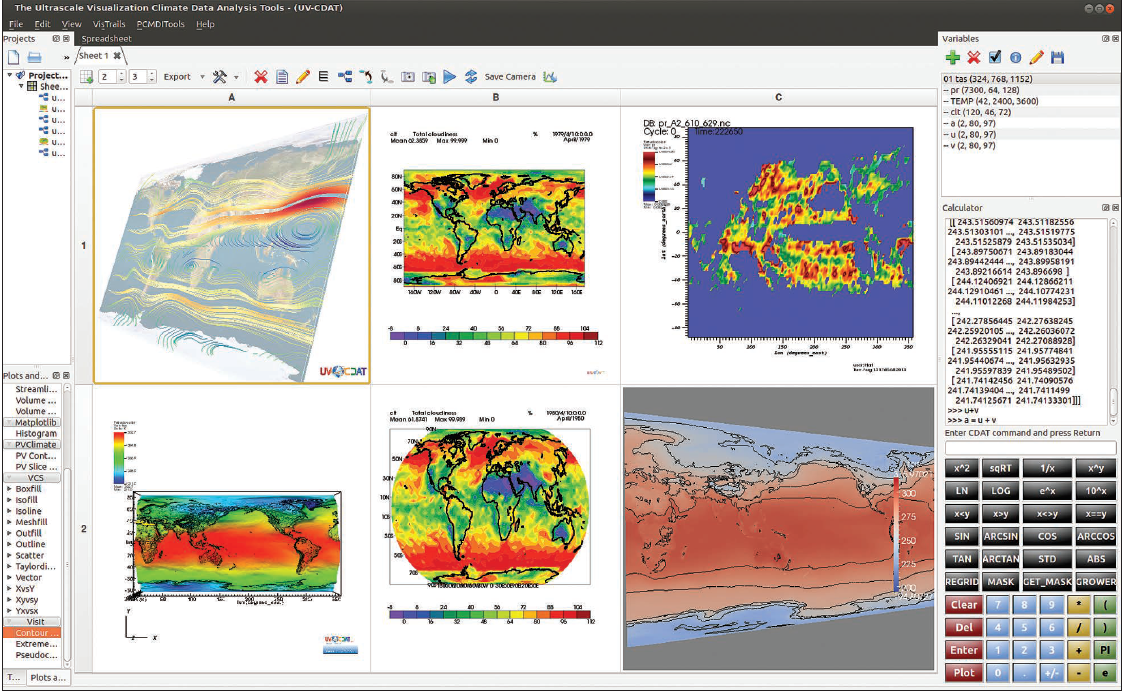Click the red X icon in spreadsheet toolbar
Viewport: 1123px width, 692px height.
tap(261, 76)
